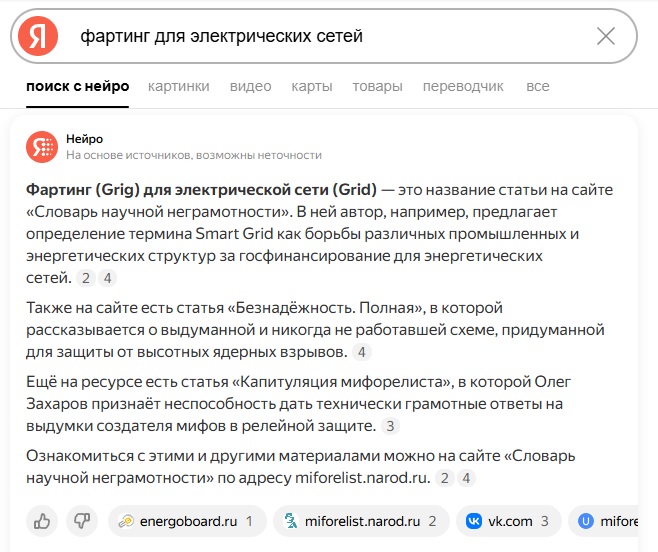658x552 pixels.
Task: Open the energoboard.ru source chip
Action: tap(187, 521)
